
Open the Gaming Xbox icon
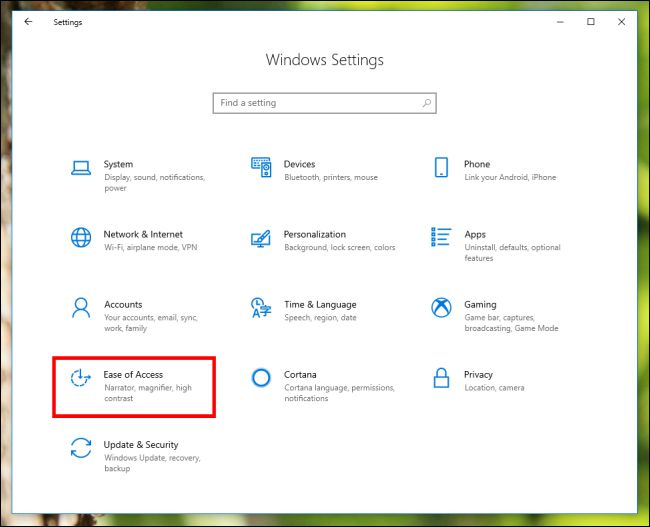coord(441,308)
